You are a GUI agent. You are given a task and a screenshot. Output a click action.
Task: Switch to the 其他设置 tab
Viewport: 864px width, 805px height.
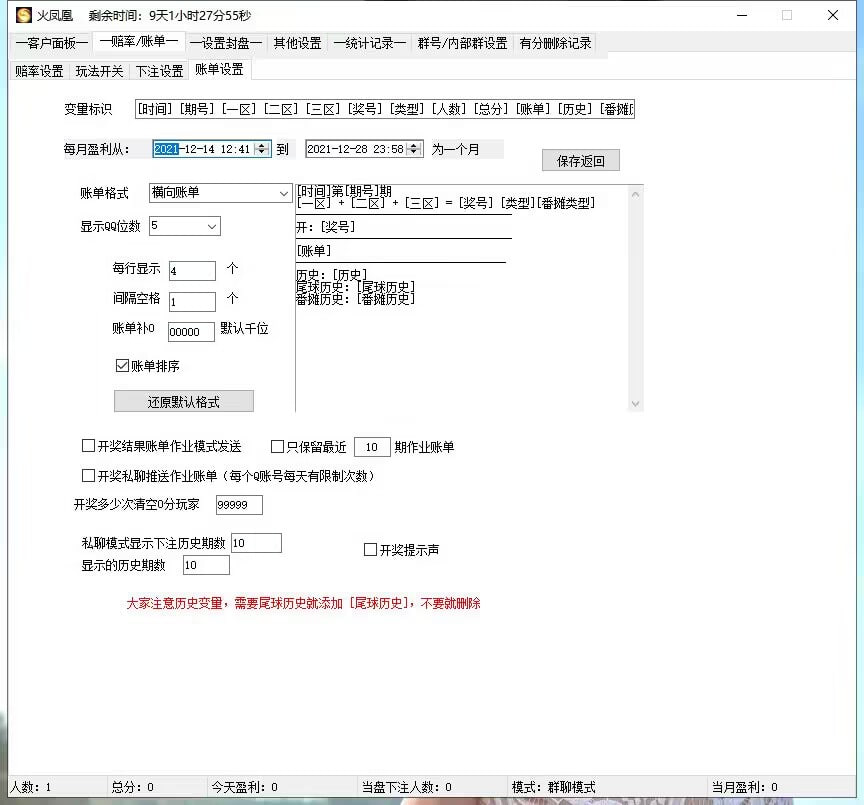tap(297, 43)
